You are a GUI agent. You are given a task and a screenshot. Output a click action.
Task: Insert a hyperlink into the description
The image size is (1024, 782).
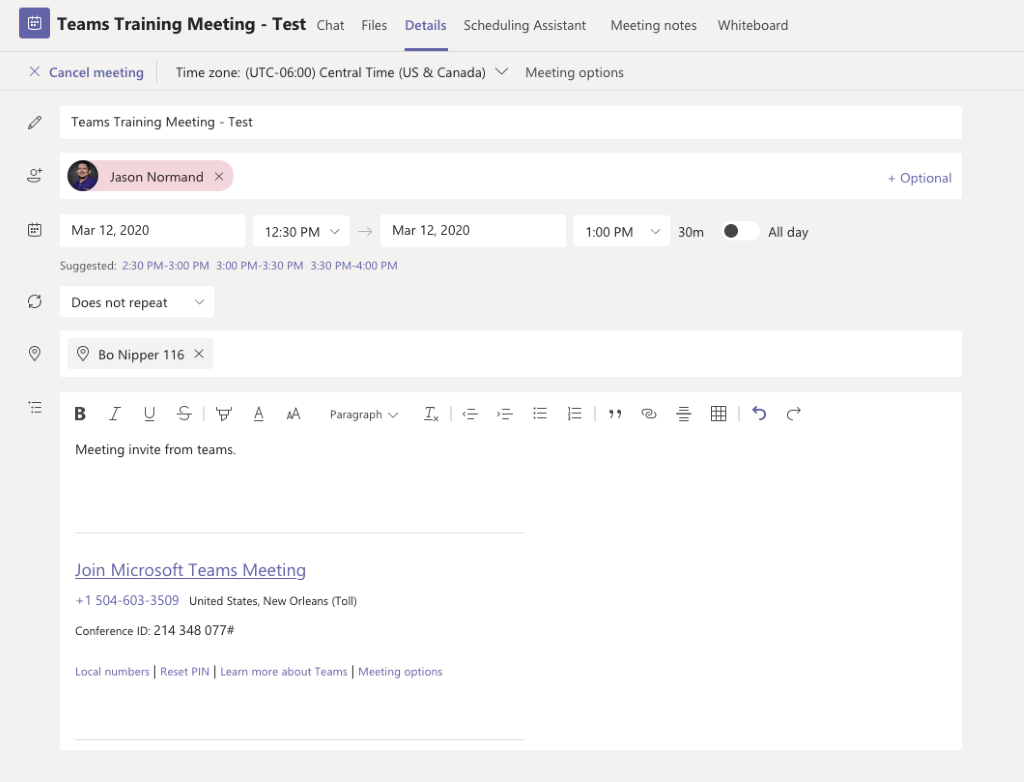pyautogui.click(x=648, y=414)
